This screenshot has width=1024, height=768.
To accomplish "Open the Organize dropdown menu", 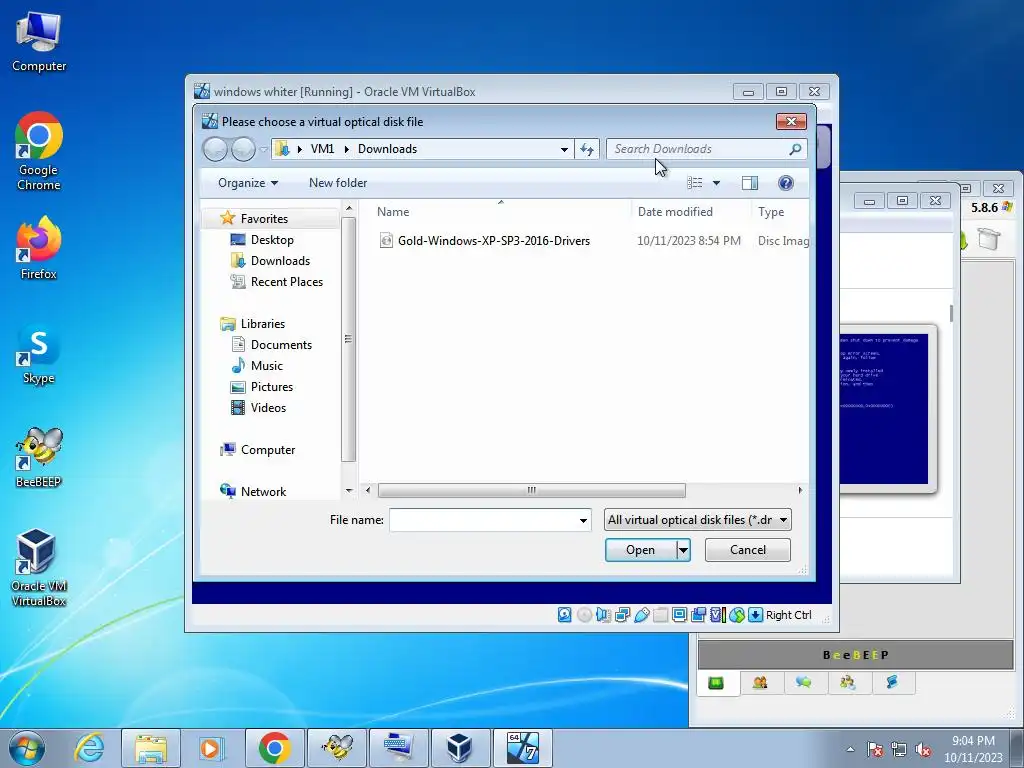I will coord(248,183).
